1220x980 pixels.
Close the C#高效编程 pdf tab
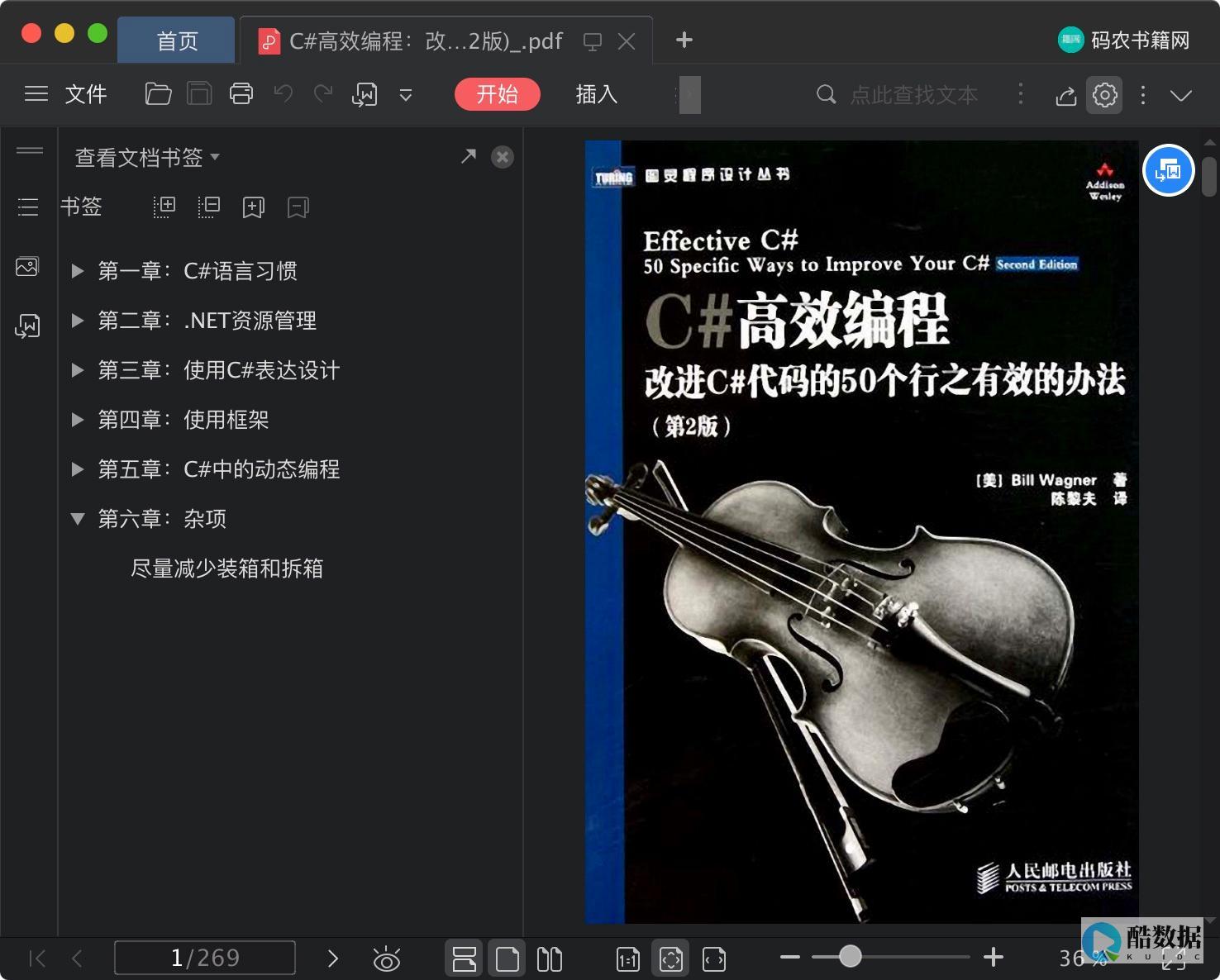[x=627, y=41]
